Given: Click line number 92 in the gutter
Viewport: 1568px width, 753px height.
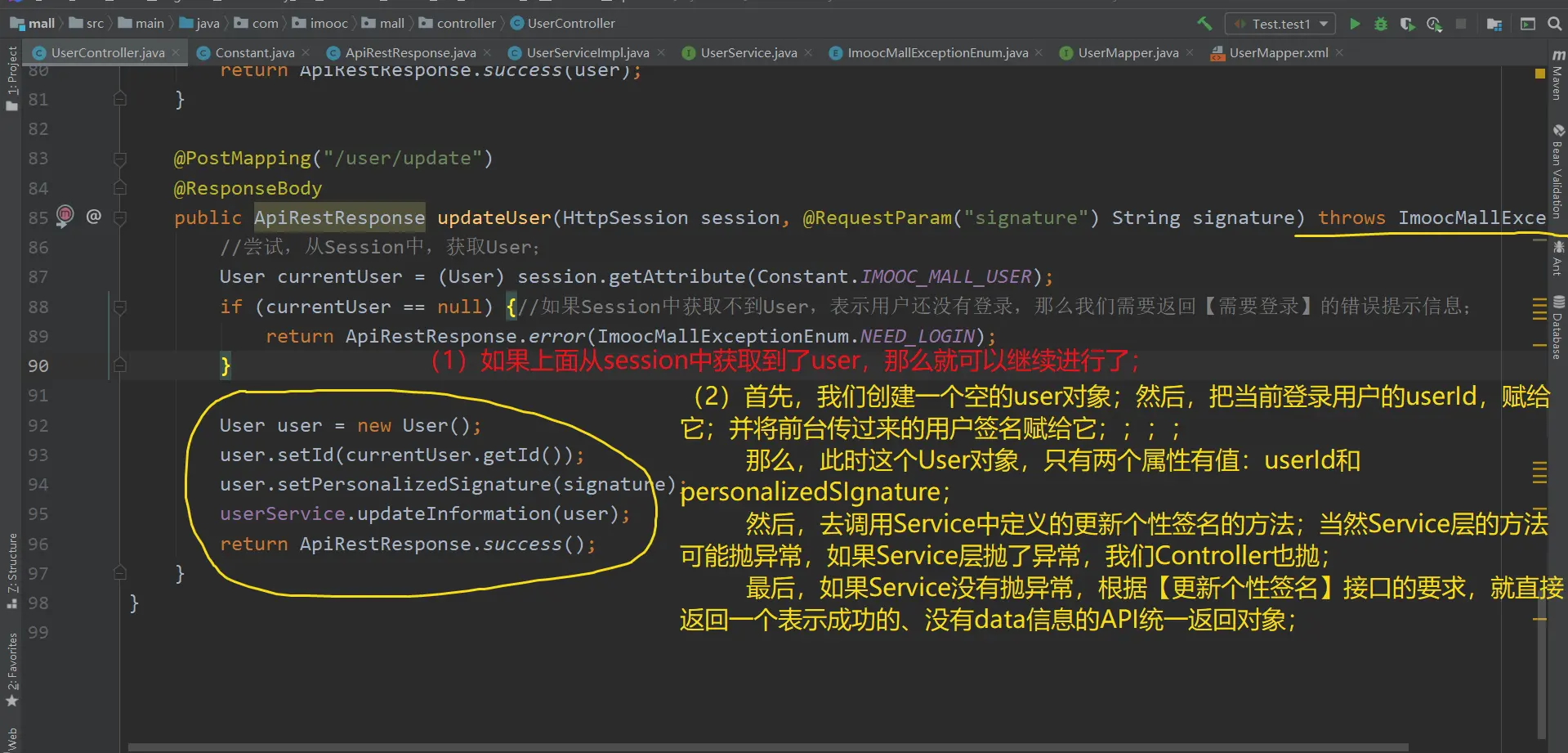Looking at the screenshot, I should coord(38,426).
